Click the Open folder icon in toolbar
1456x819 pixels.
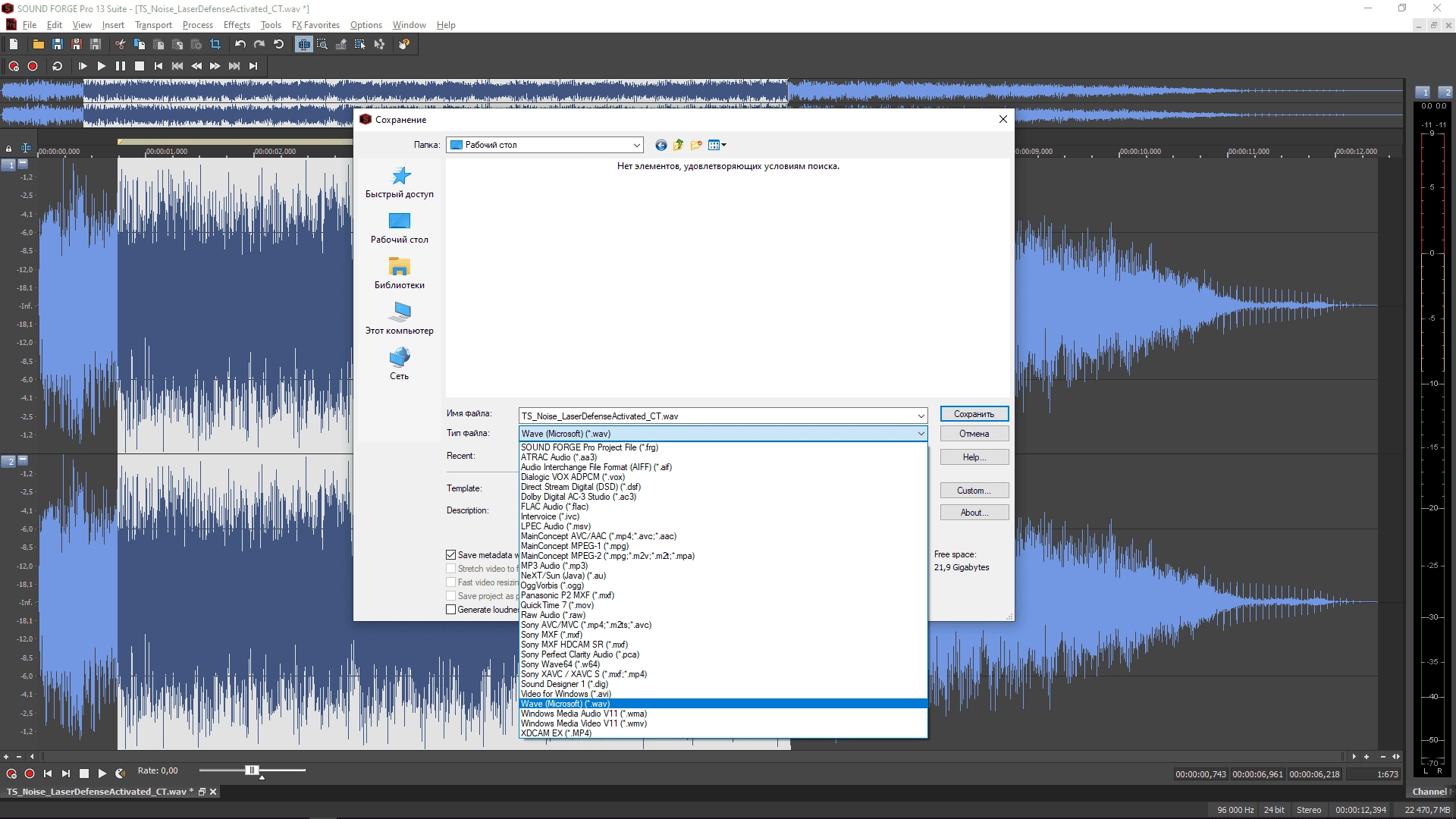pyautogui.click(x=38, y=45)
